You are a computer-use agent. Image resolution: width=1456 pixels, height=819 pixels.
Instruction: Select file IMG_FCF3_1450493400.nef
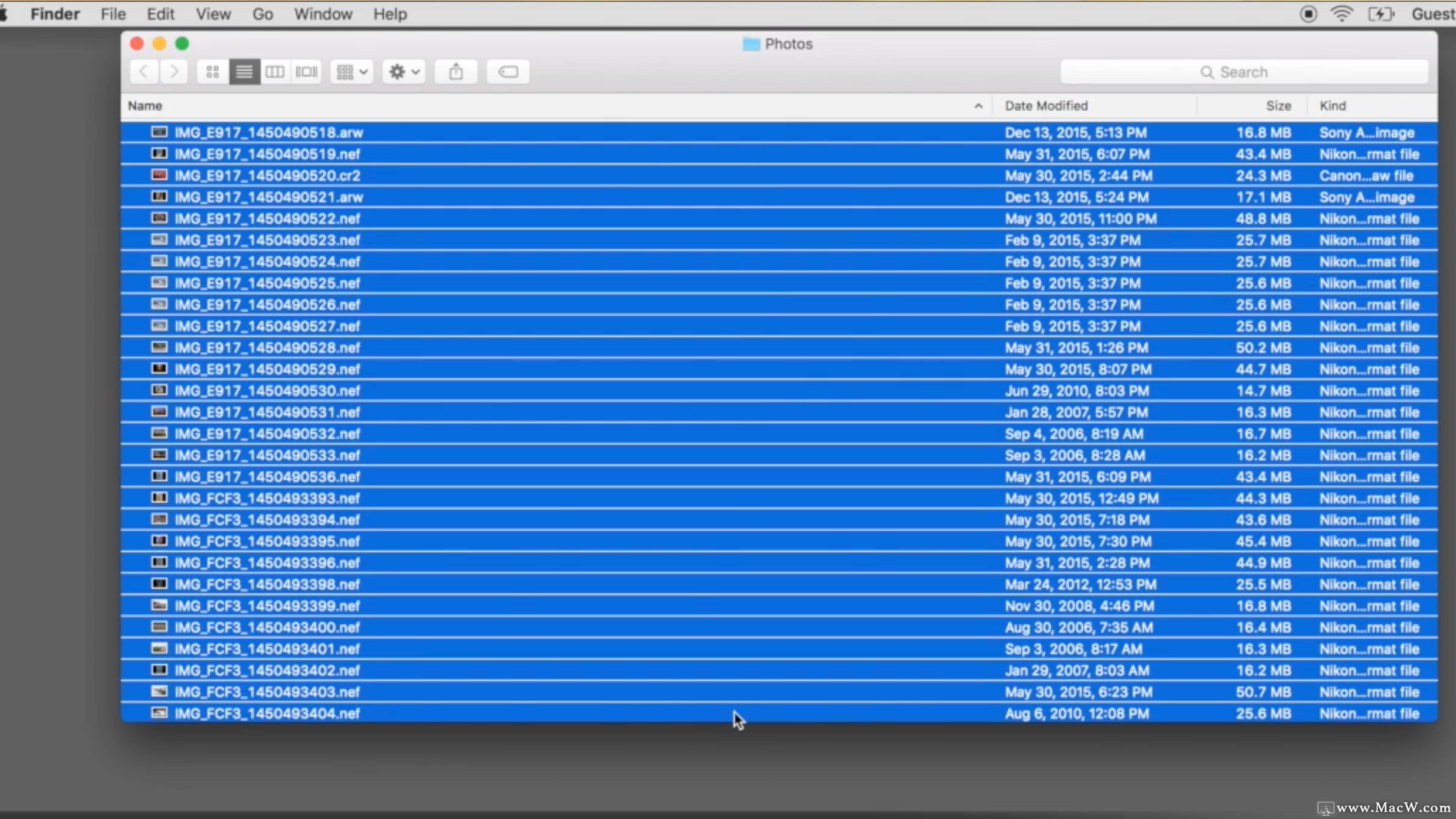(779, 627)
